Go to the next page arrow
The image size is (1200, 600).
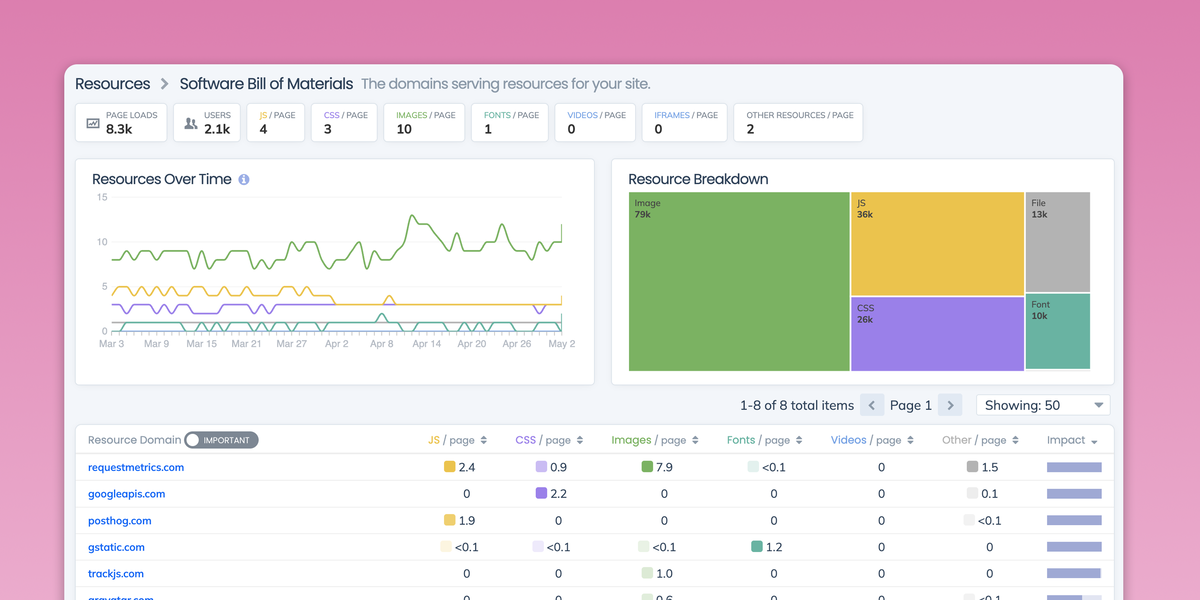[x=951, y=405]
